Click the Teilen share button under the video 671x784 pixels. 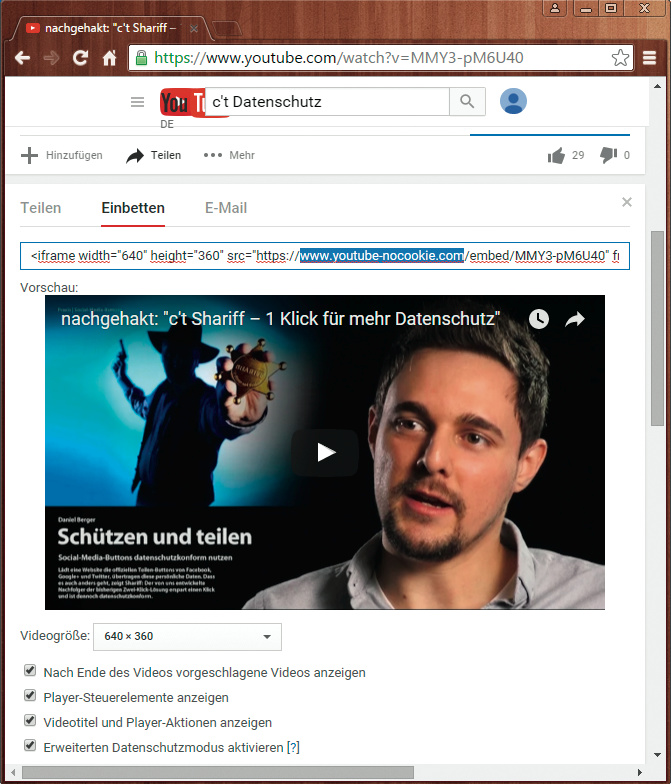coord(154,156)
